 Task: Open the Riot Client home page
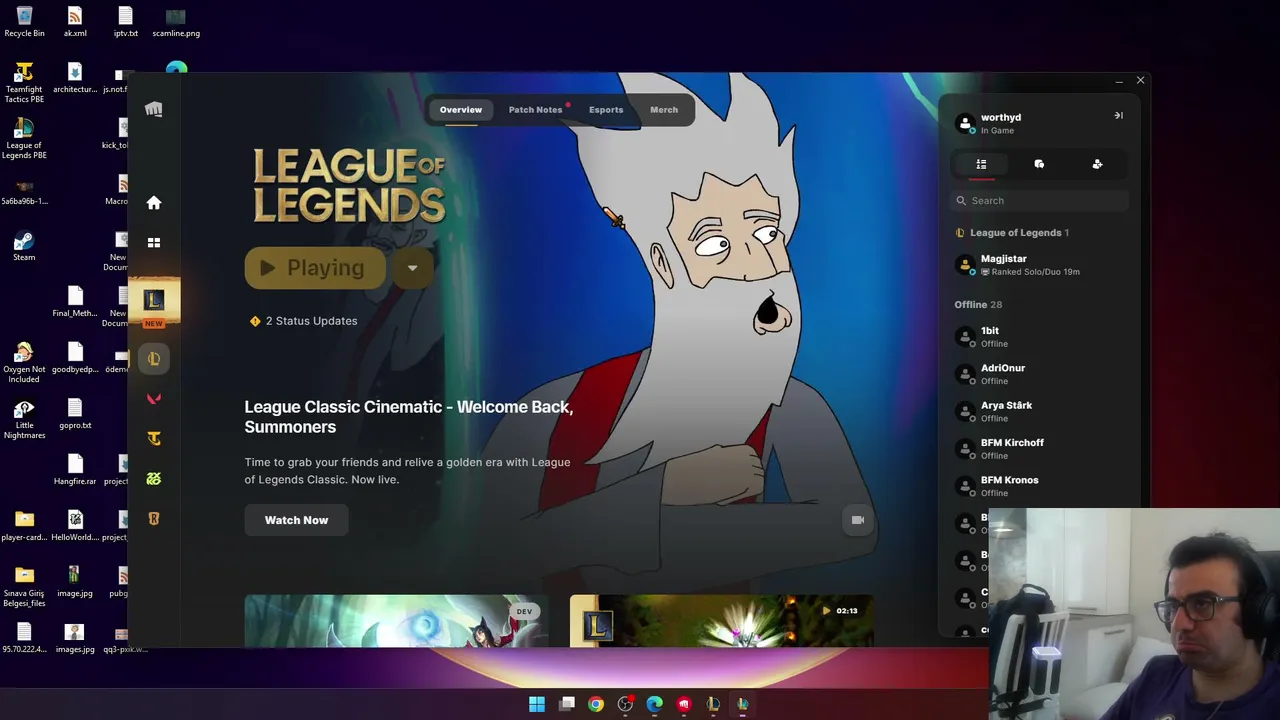click(x=154, y=203)
